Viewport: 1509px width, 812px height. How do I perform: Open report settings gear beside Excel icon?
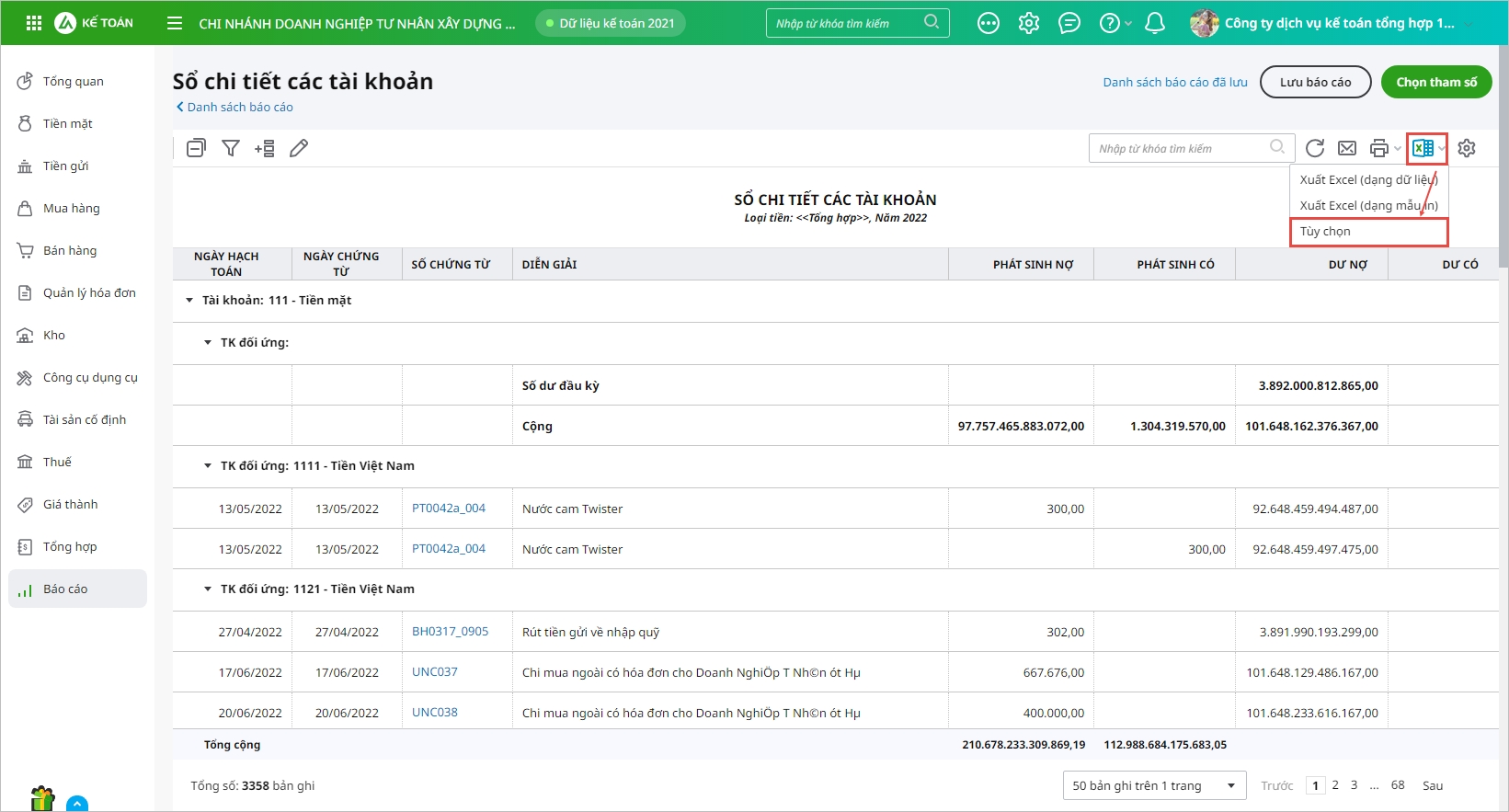[x=1467, y=148]
